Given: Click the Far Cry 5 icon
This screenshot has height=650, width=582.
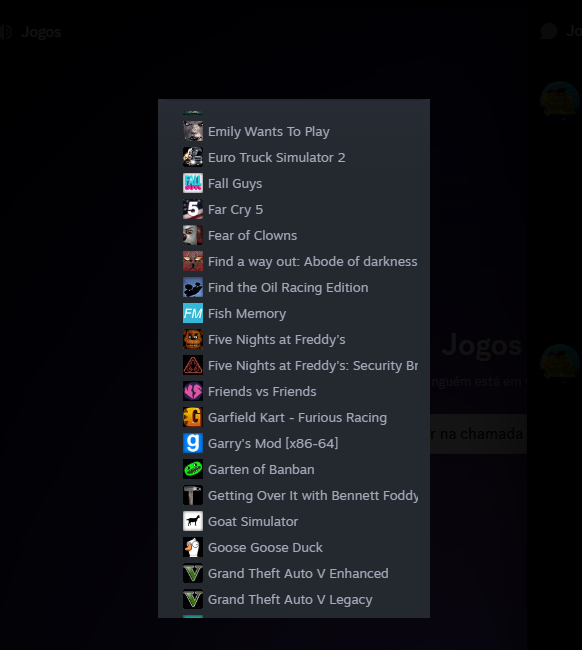Looking at the screenshot, I should (x=193, y=209).
